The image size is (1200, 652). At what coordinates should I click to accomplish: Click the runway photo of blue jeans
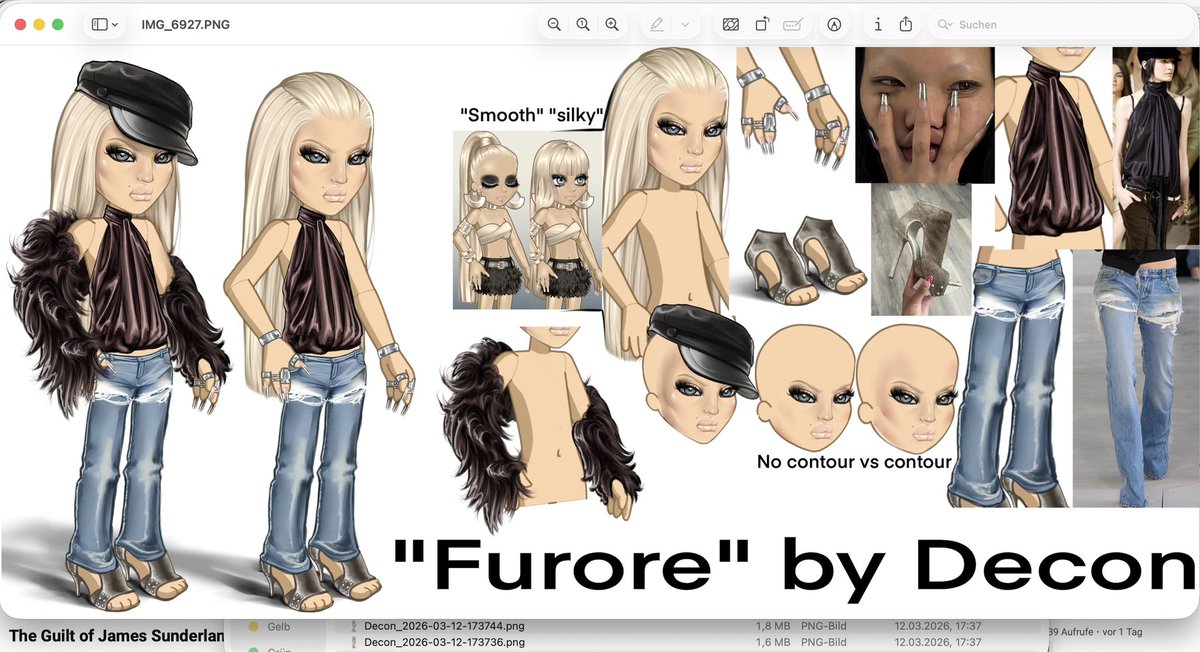pyautogui.click(x=1135, y=378)
